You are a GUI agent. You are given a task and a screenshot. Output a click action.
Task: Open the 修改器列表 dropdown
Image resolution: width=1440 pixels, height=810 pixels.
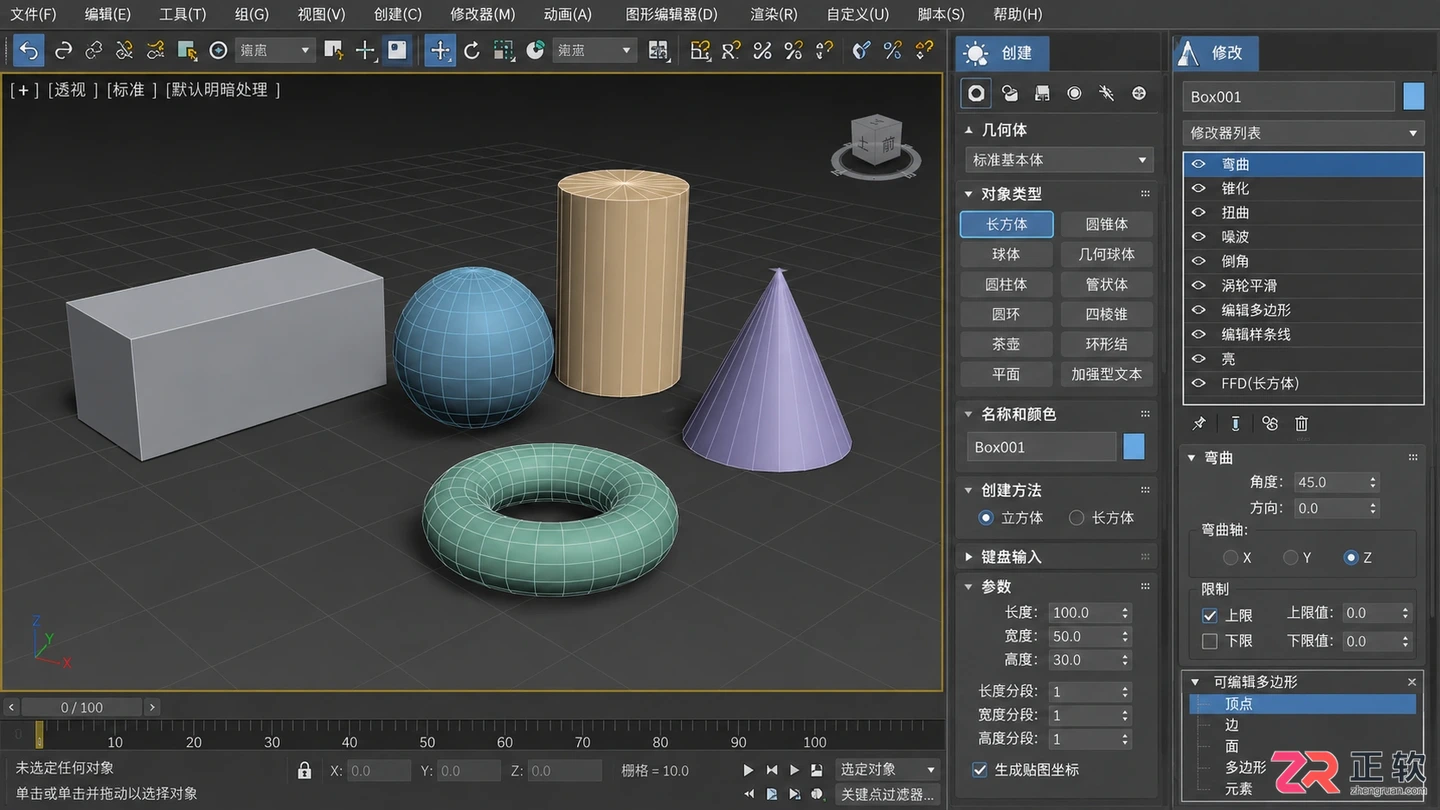pos(1304,133)
